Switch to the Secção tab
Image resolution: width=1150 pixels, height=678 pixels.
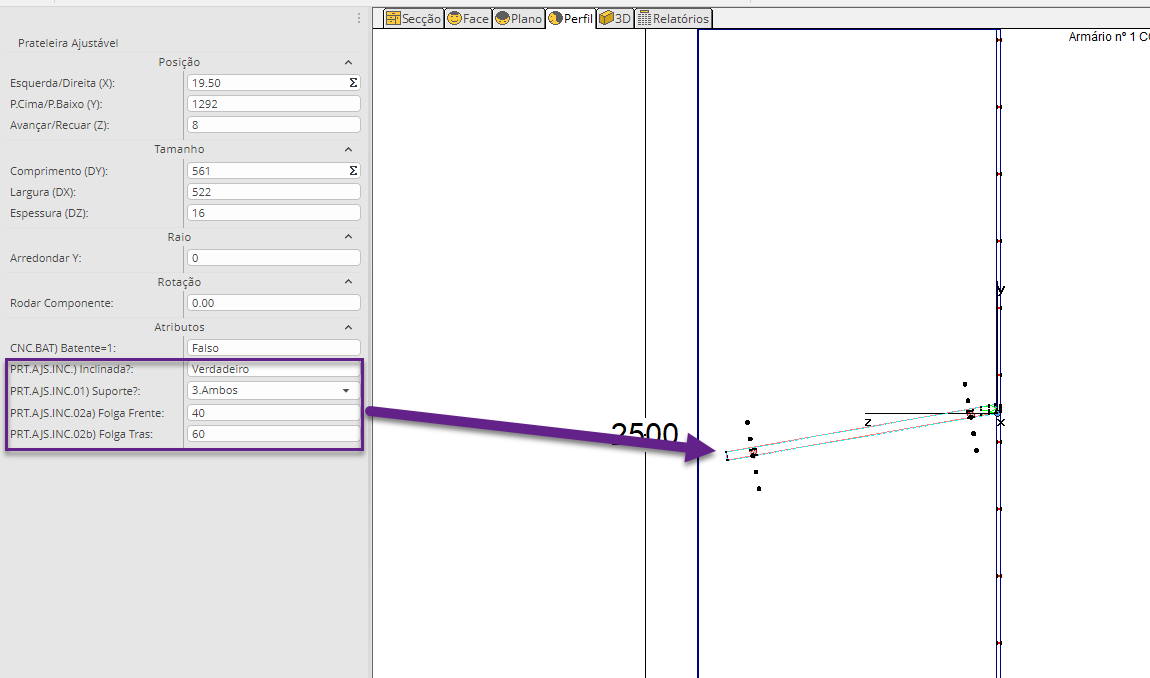point(414,18)
